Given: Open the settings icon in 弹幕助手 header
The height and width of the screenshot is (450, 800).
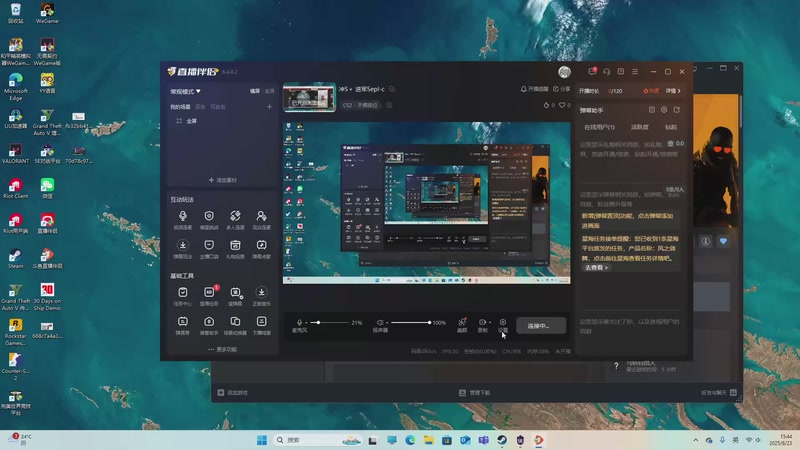Looking at the screenshot, I should (x=664, y=110).
